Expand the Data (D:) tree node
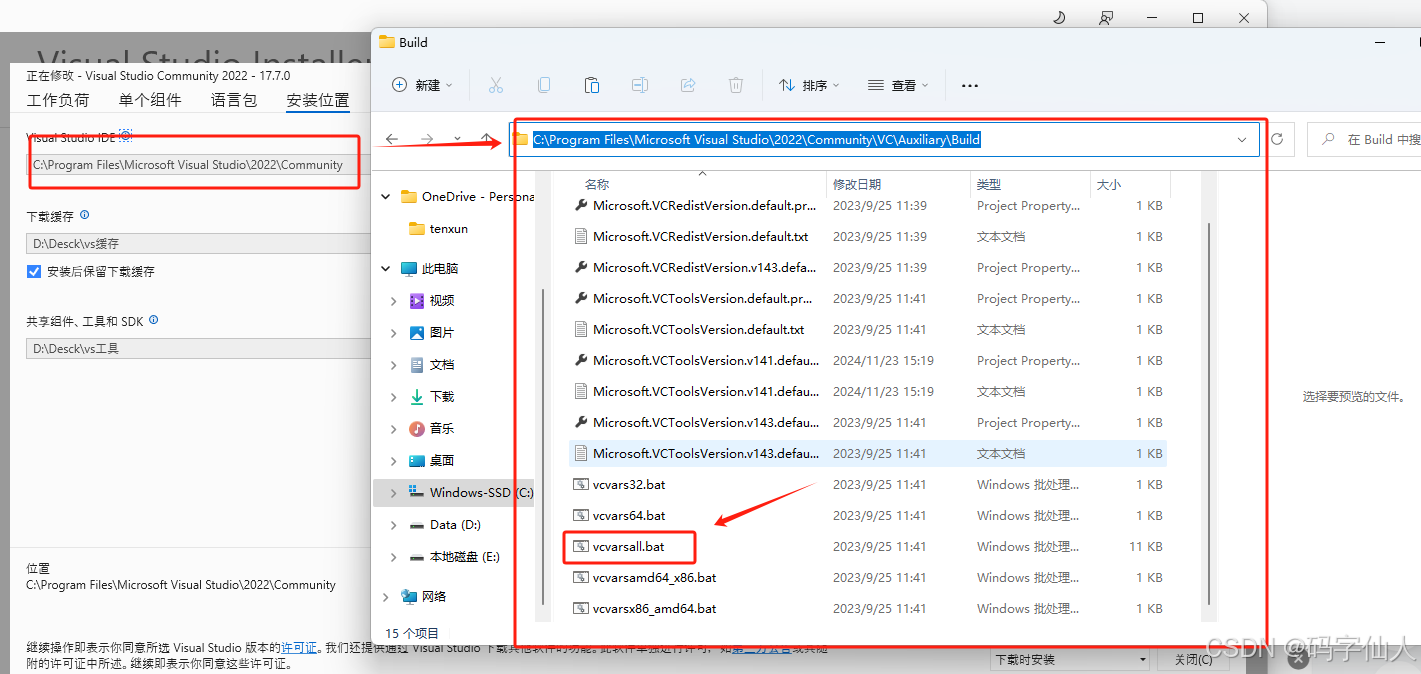1421x674 pixels. pyautogui.click(x=394, y=525)
